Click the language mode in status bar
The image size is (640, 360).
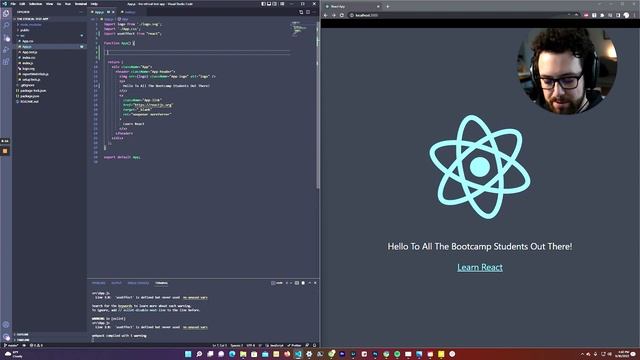click(276, 345)
